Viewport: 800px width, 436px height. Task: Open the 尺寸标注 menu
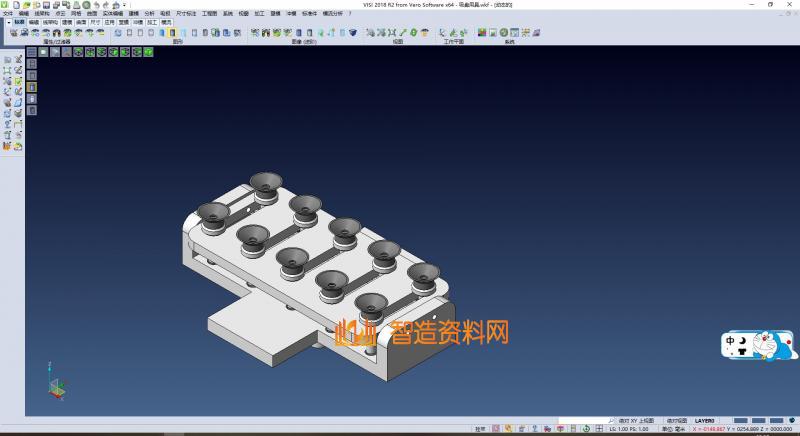tap(186, 13)
